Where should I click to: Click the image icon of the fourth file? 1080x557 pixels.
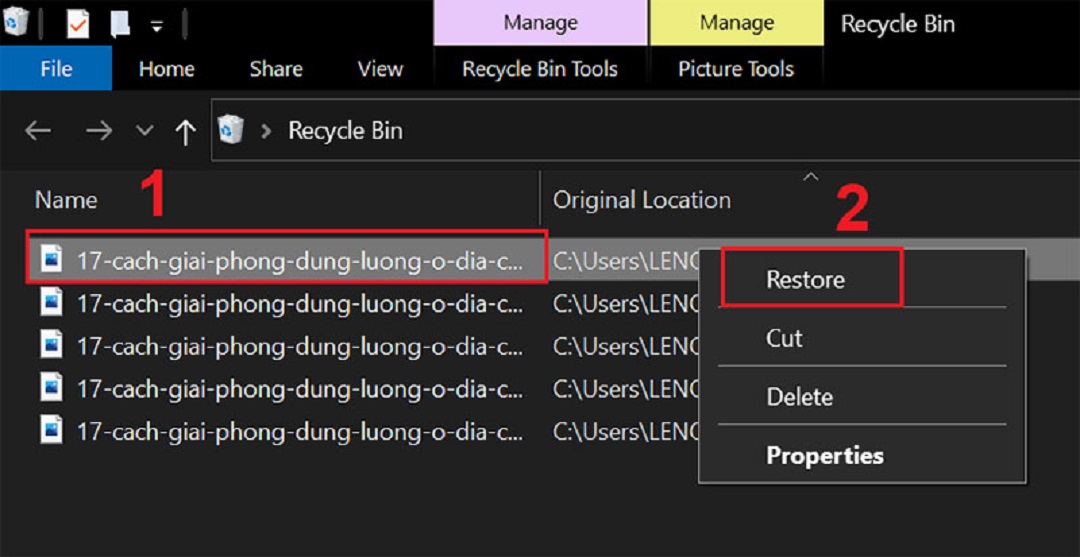52,388
